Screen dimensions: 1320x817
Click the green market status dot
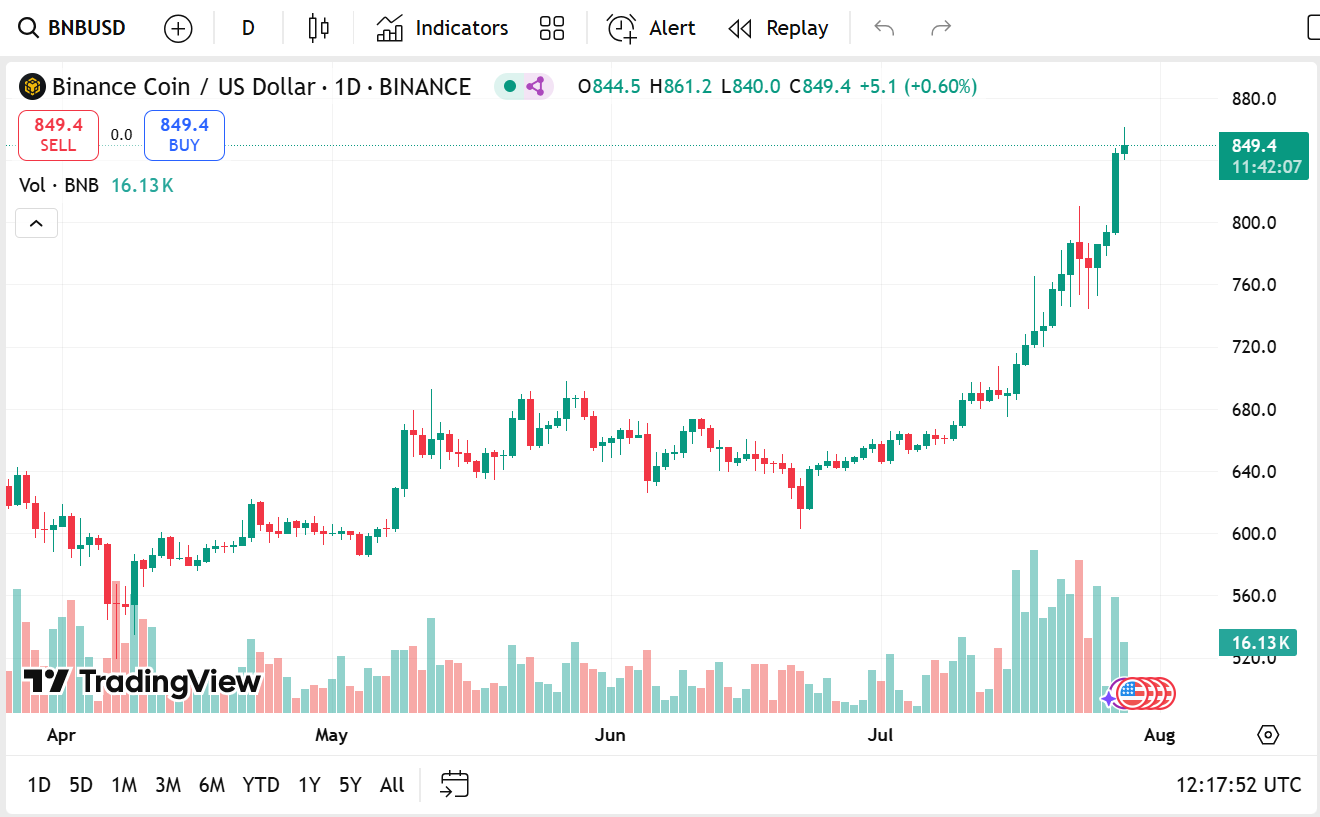point(510,87)
